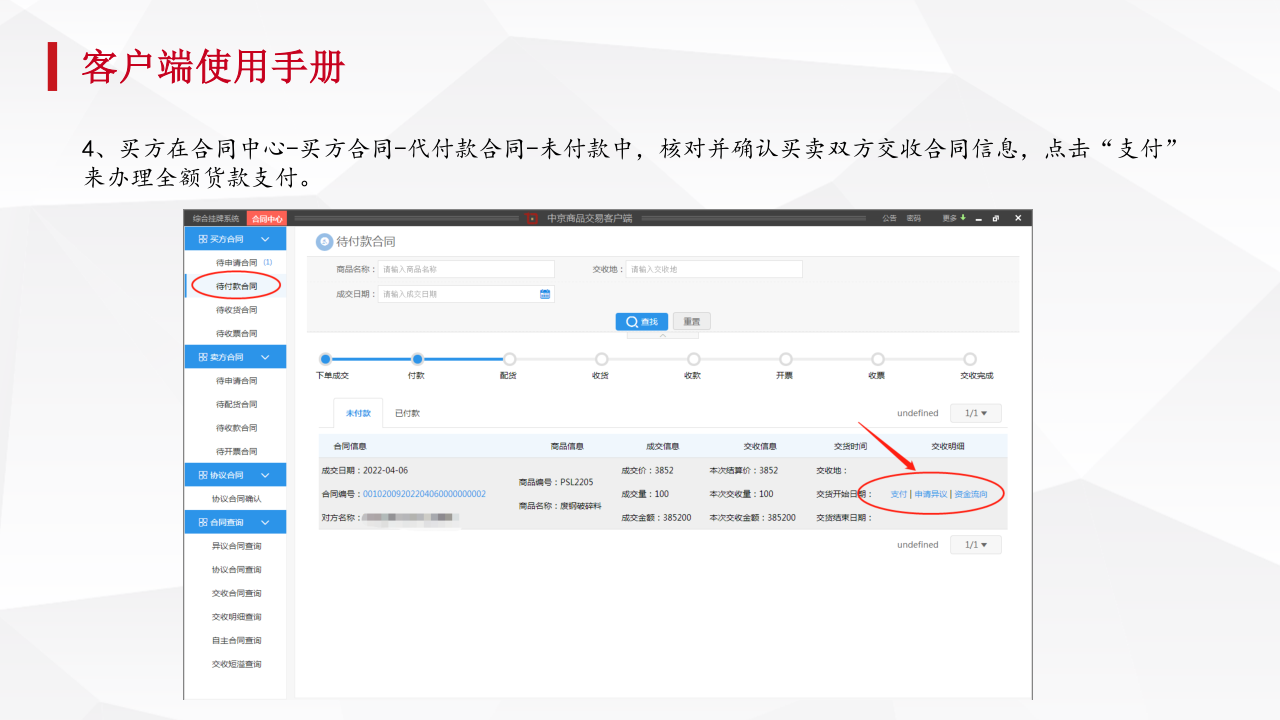Click the 合同信息 column header

(350, 446)
